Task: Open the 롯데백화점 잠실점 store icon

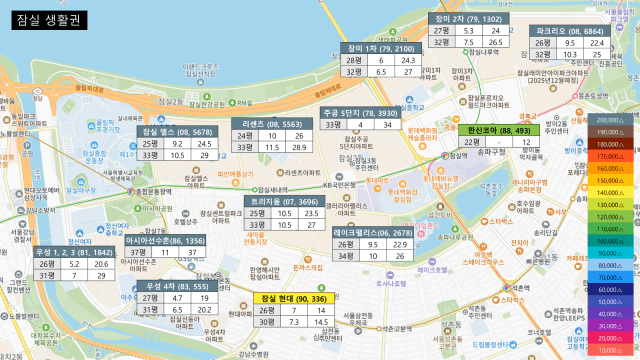Action: [x=402, y=184]
